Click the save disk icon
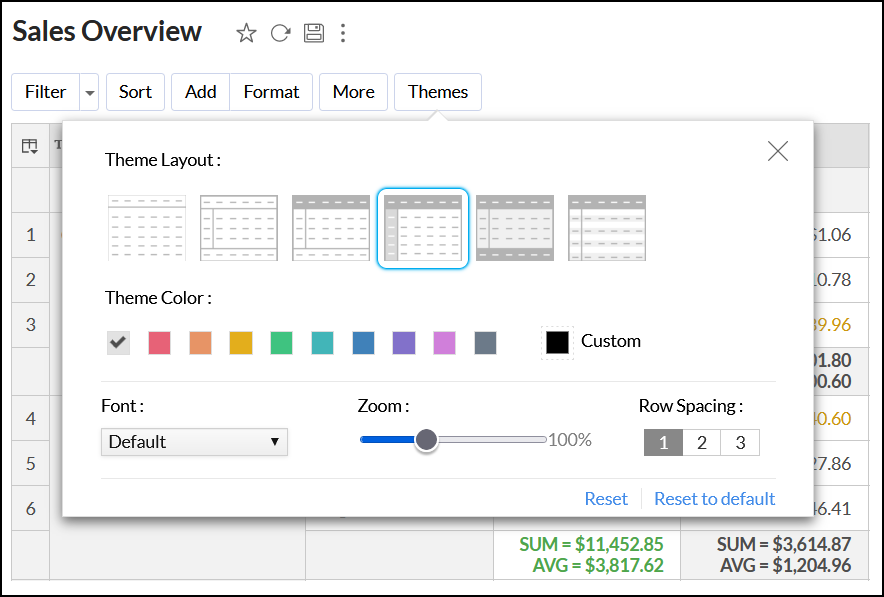Screen dimensions: 884x597 point(314,33)
